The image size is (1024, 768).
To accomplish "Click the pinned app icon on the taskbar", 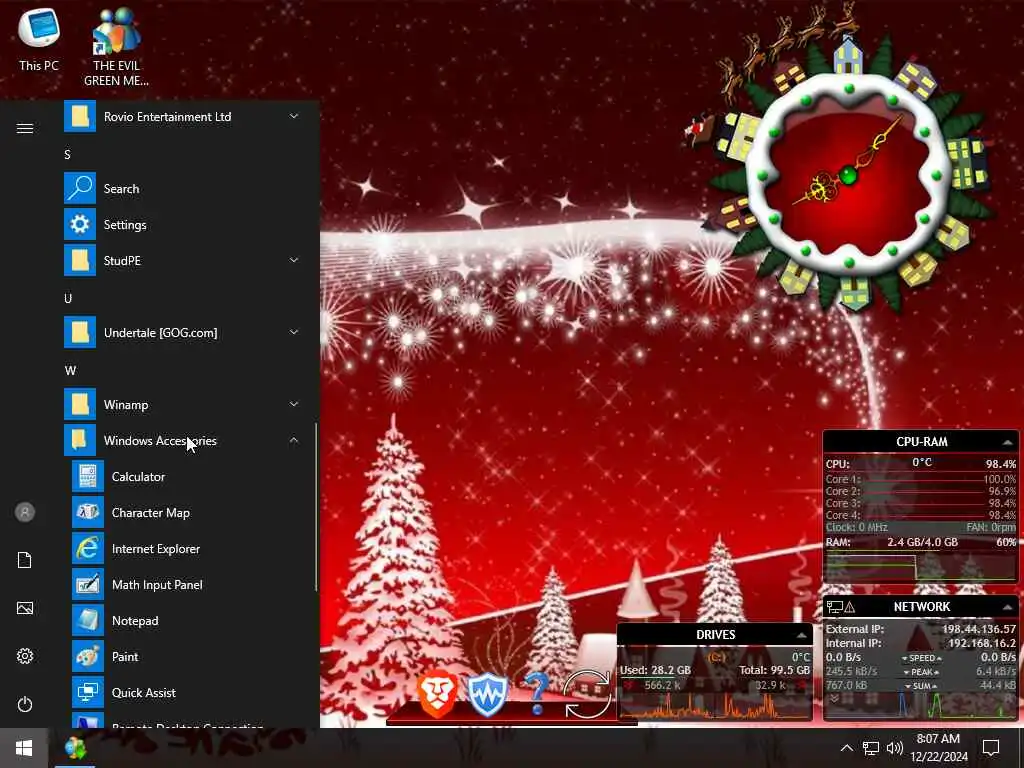I will (x=75, y=748).
